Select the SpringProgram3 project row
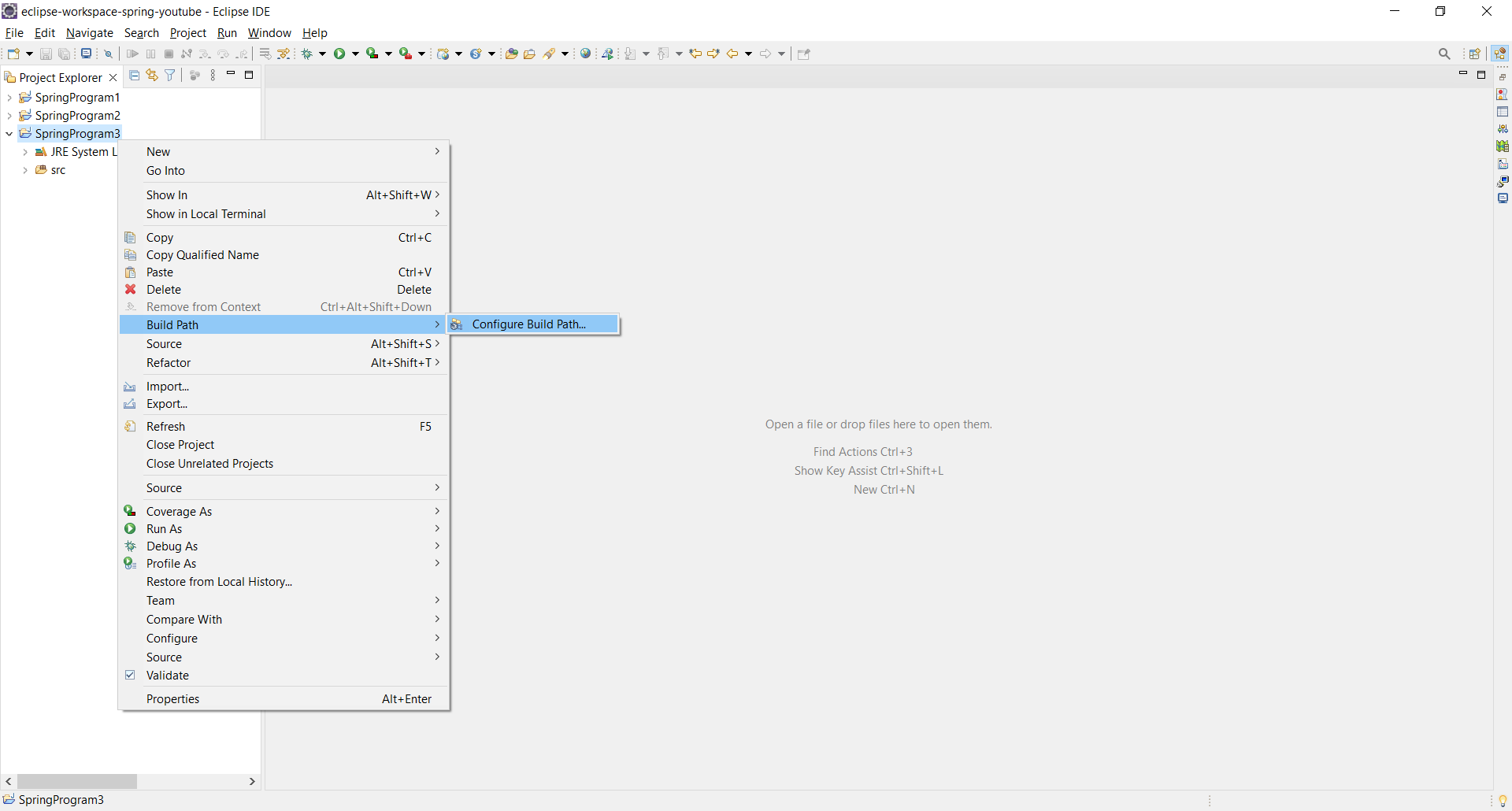This screenshot has width=1512, height=811. pyautogui.click(x=70, y=134)
